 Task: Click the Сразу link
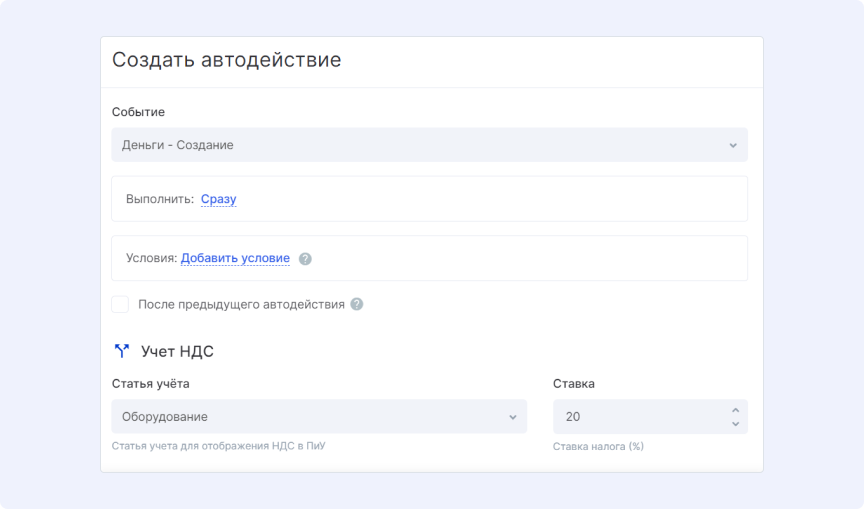click(x=218, y=199)
